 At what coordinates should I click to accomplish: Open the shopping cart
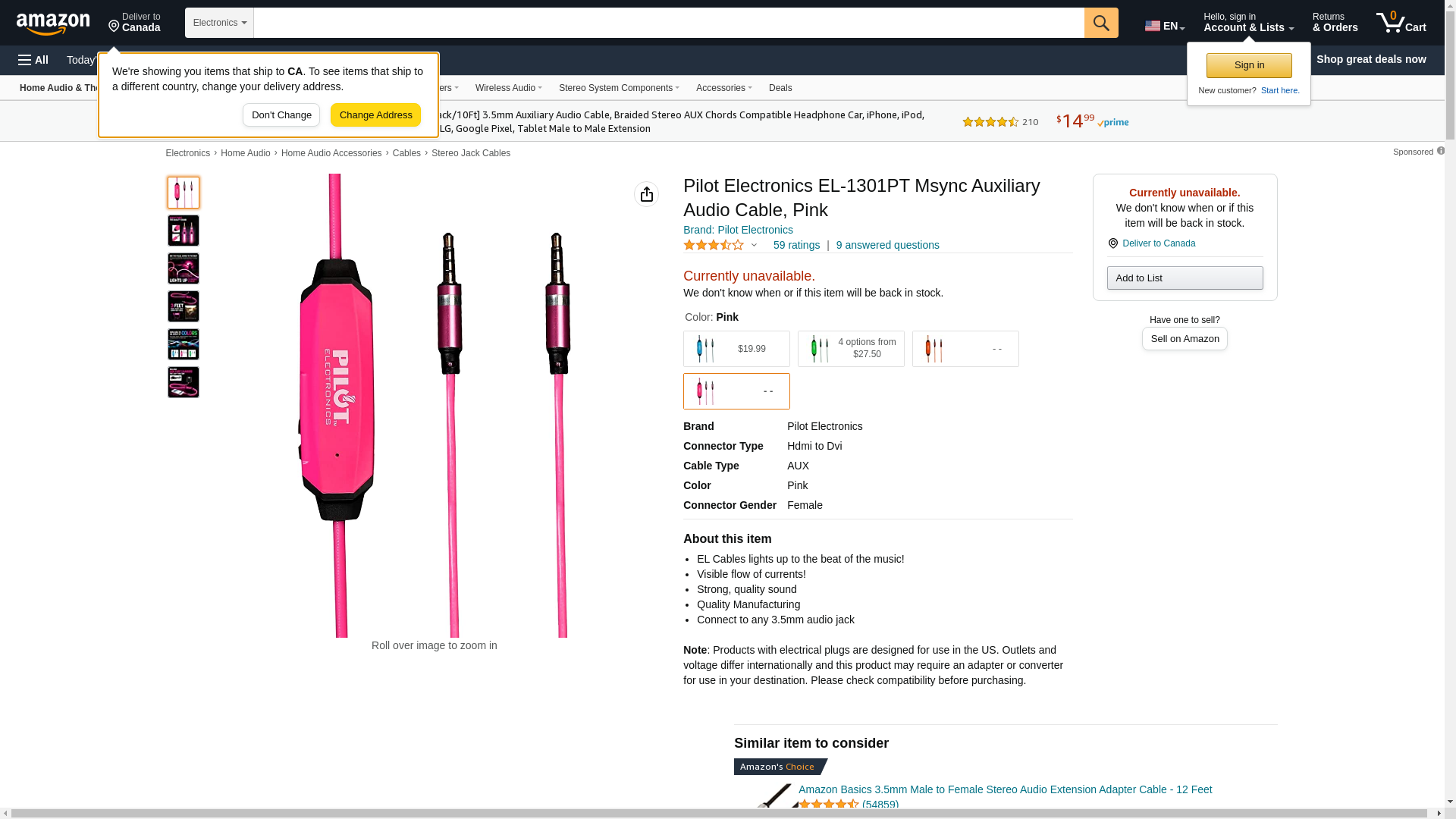(1401, 23)
